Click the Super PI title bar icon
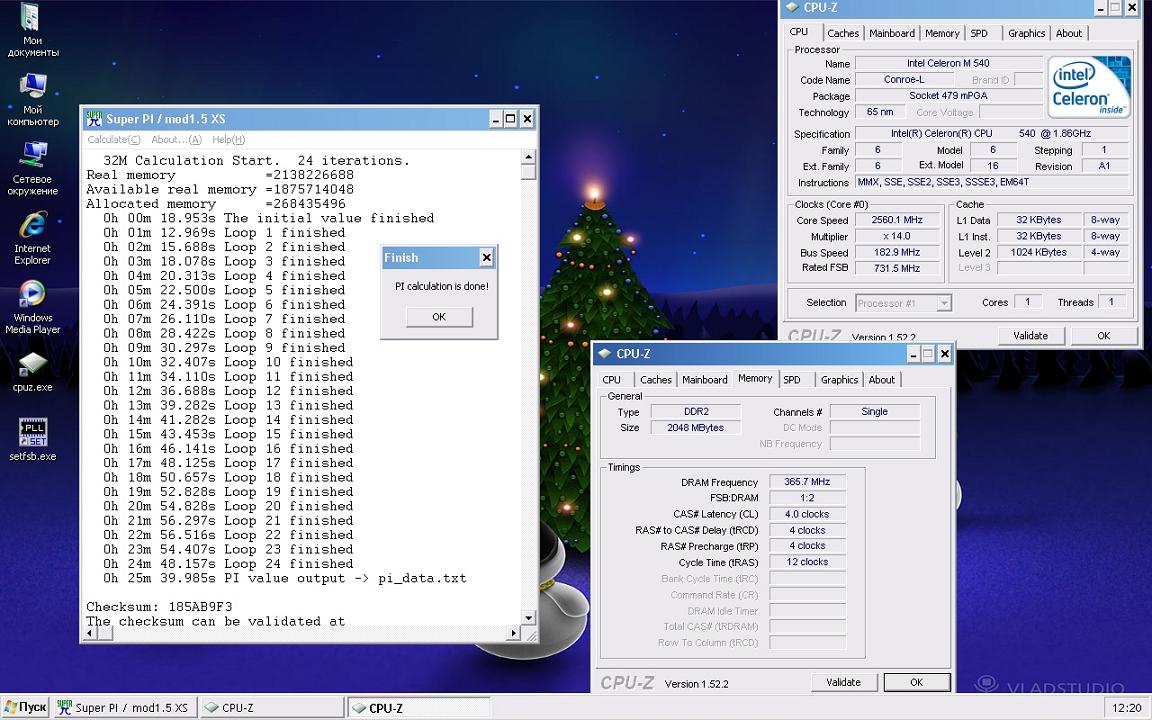The width and height of the screenshot is (1152, 720). click(x=94, y=118)
